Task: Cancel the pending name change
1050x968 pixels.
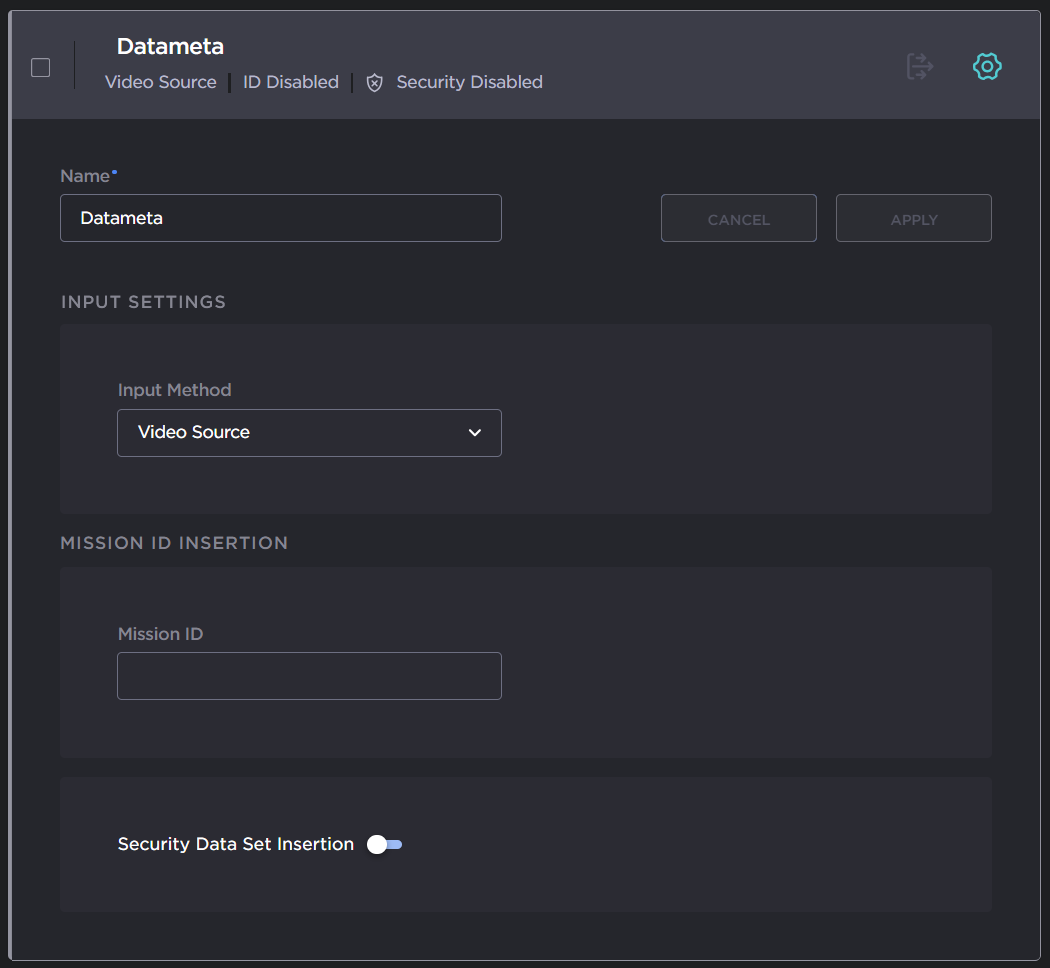Action: 738,218
